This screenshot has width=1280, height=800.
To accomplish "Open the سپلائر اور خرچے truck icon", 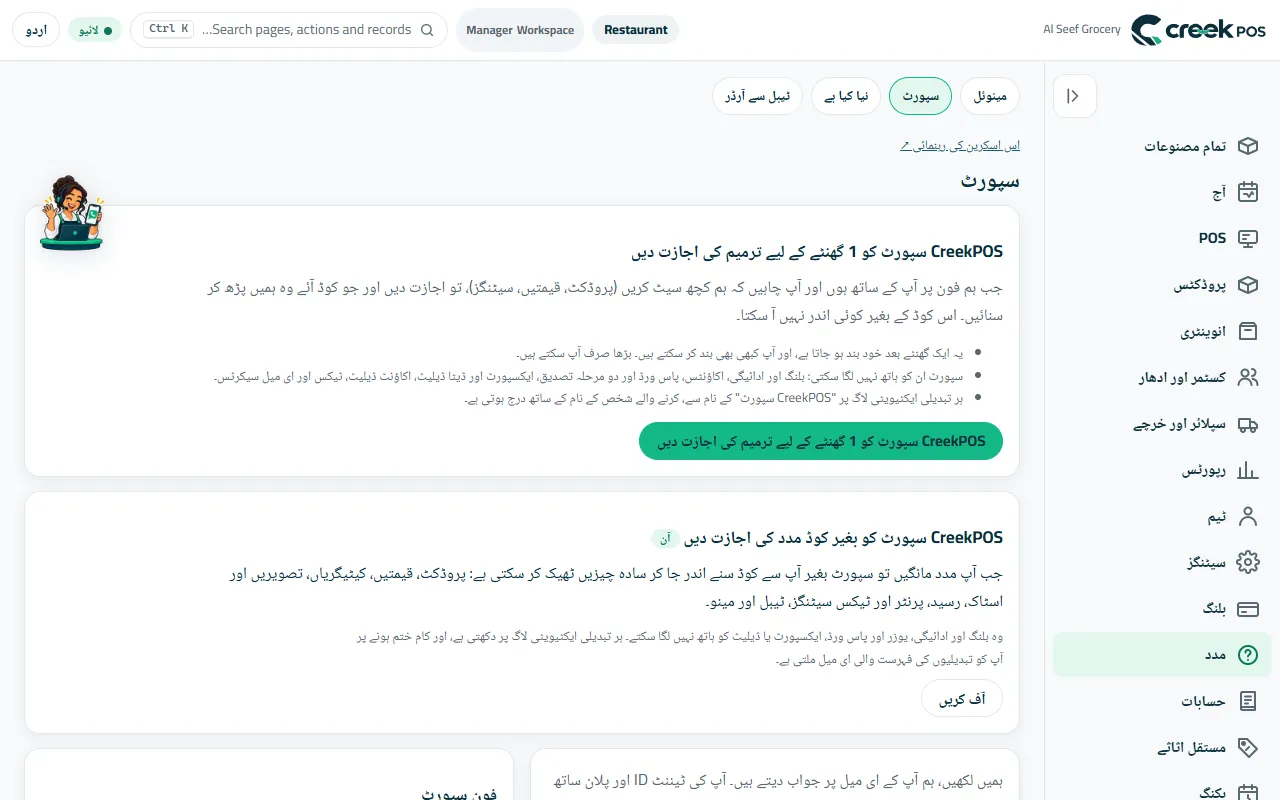I will [x=1247, y=424].
